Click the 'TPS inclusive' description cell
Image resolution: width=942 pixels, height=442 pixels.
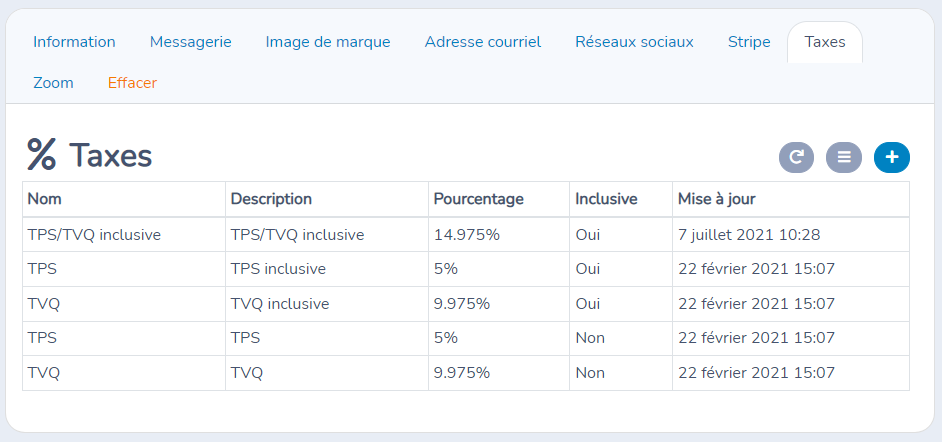[x=327, y=269]
